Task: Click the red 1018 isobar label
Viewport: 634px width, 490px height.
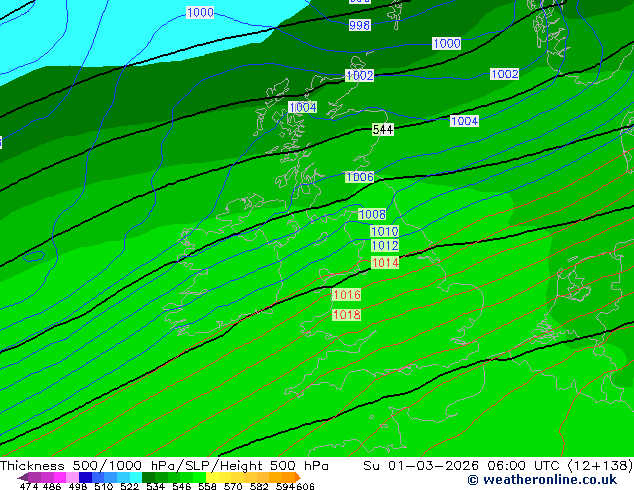Action: [346, 315]
